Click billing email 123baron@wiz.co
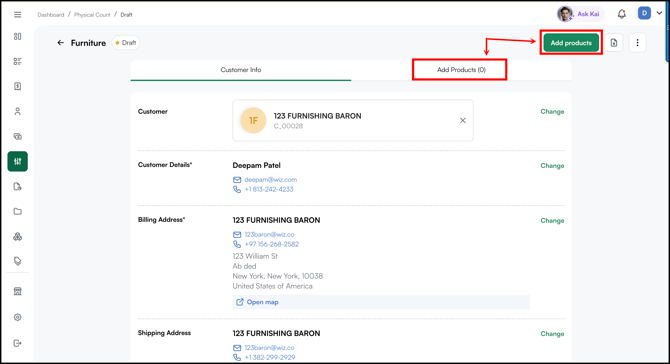 pyautogui.click(x=270, y=235)
